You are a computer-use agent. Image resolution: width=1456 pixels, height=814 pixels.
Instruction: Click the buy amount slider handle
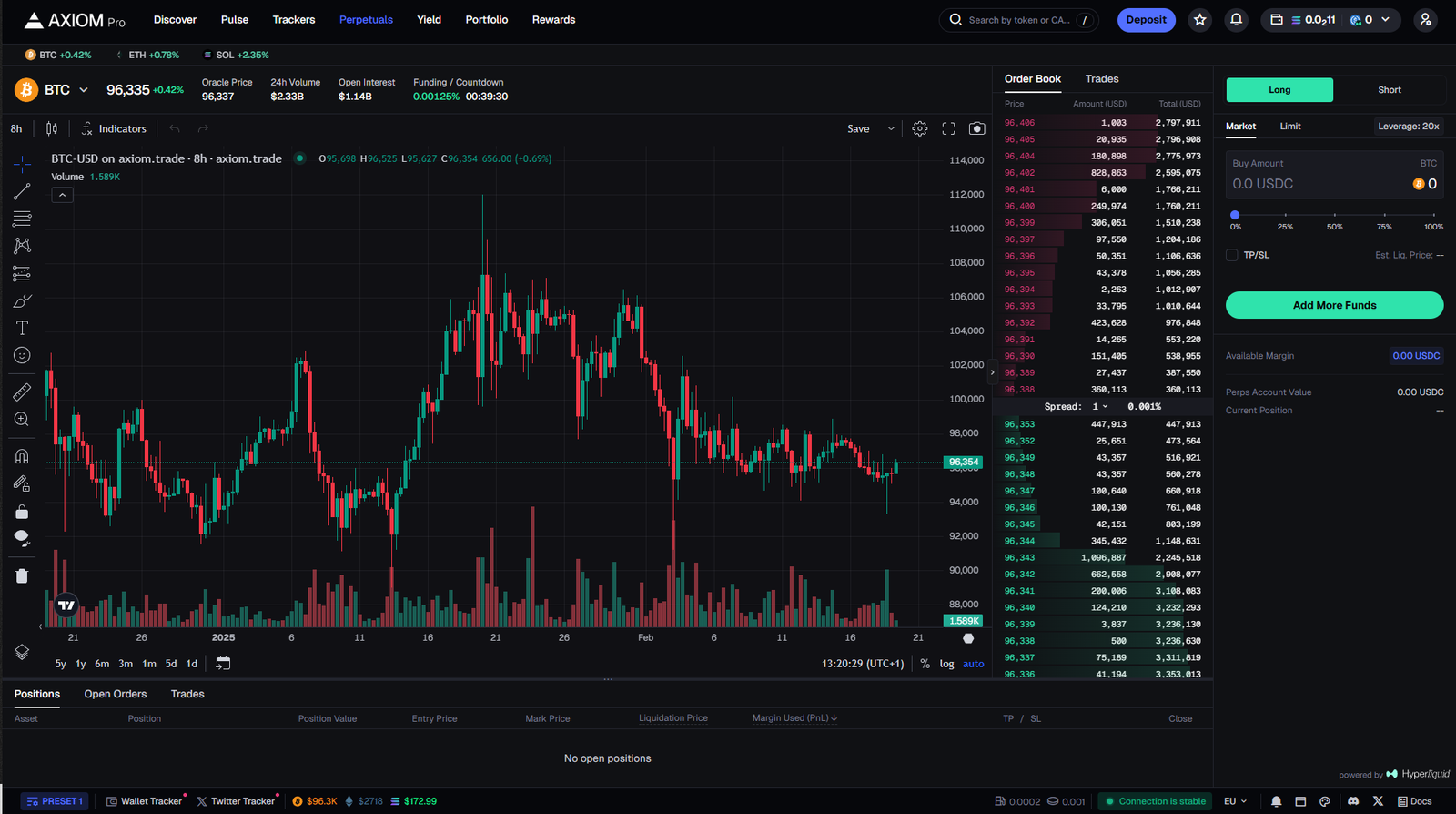click(x=1235, y=215)
